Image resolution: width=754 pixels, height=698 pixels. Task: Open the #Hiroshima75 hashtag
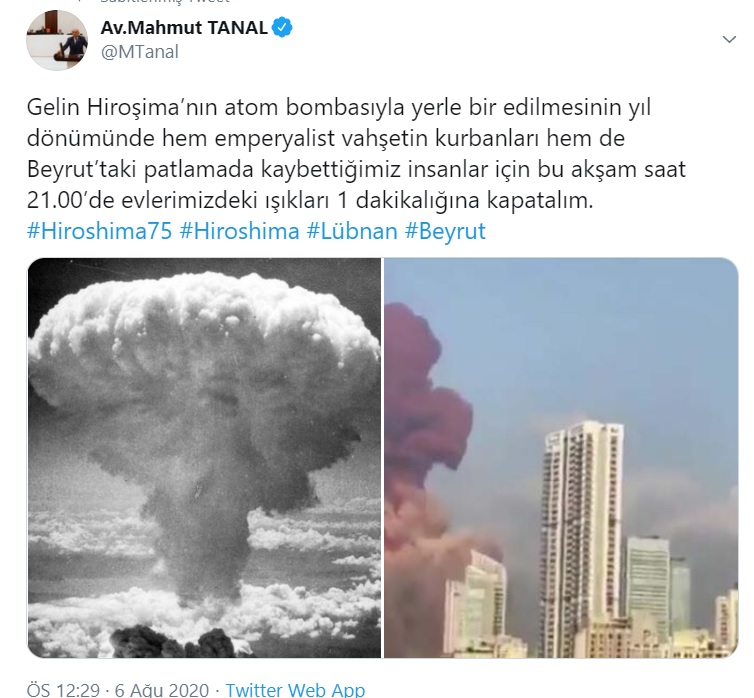[99, 231]
